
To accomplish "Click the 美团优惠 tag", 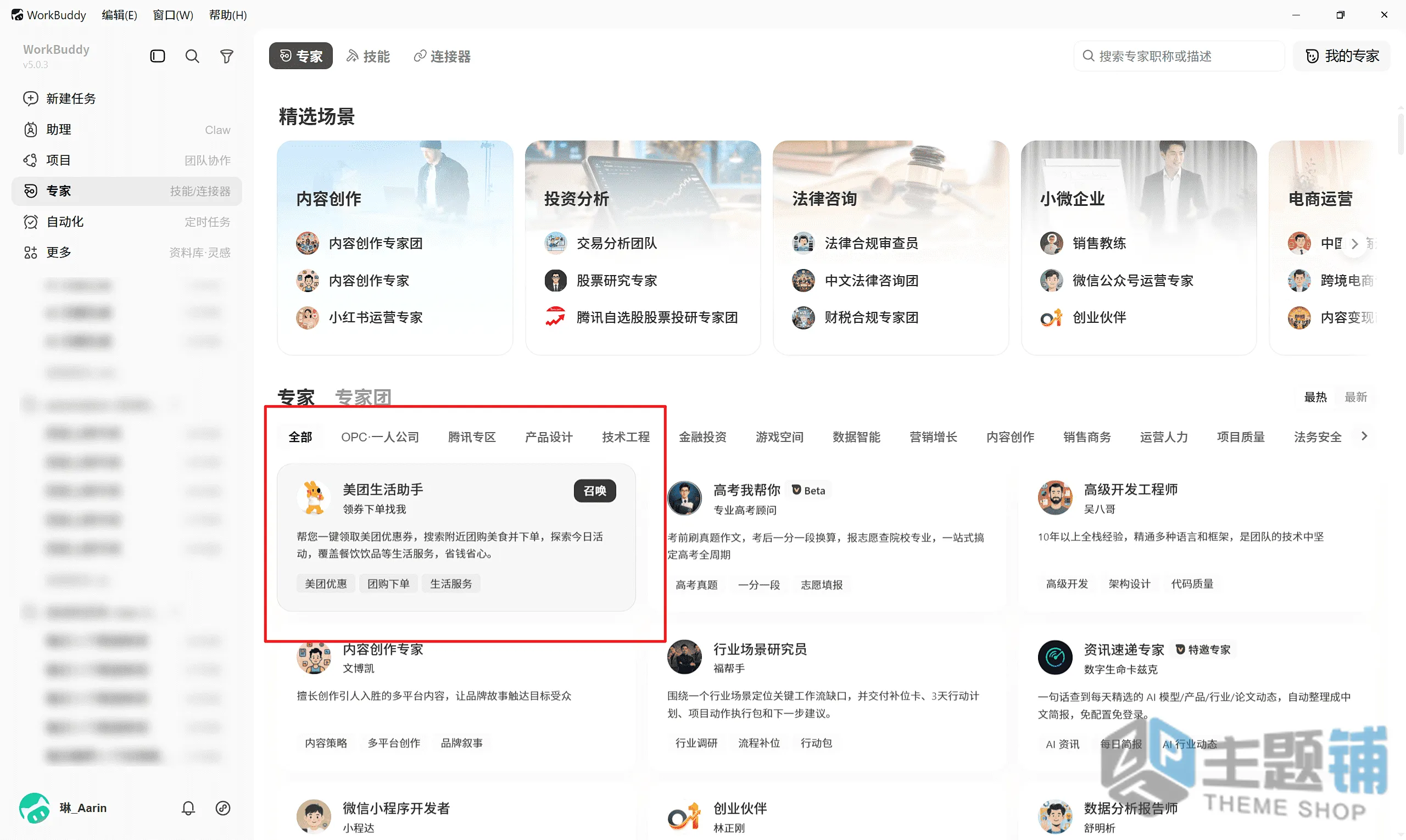I will click(326, 584).
